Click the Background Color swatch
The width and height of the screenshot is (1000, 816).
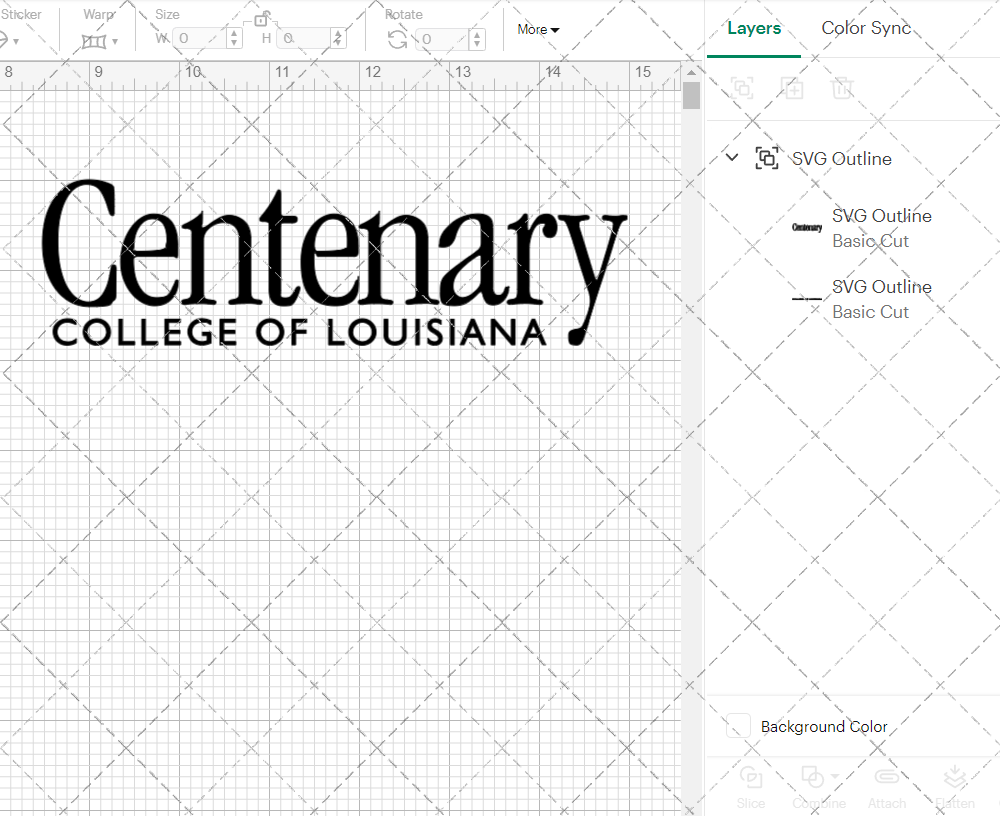pyautogui.click(x=737, y=727)
